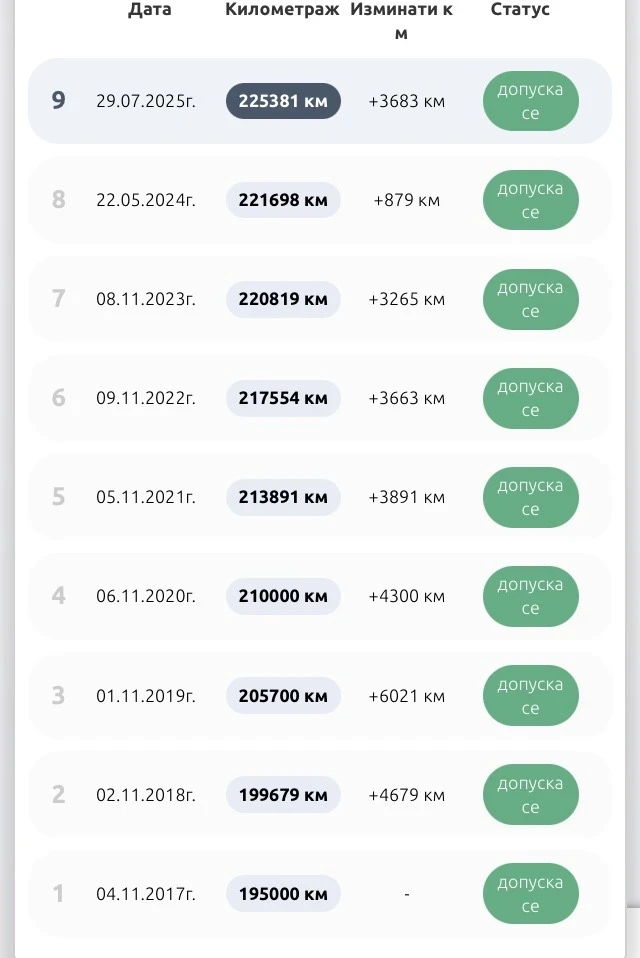Image resolution: width=640 pixels, height=958 pixels.
Task: Select the 05.11.2021г. date entry
Action: click(x=146, y=497)
